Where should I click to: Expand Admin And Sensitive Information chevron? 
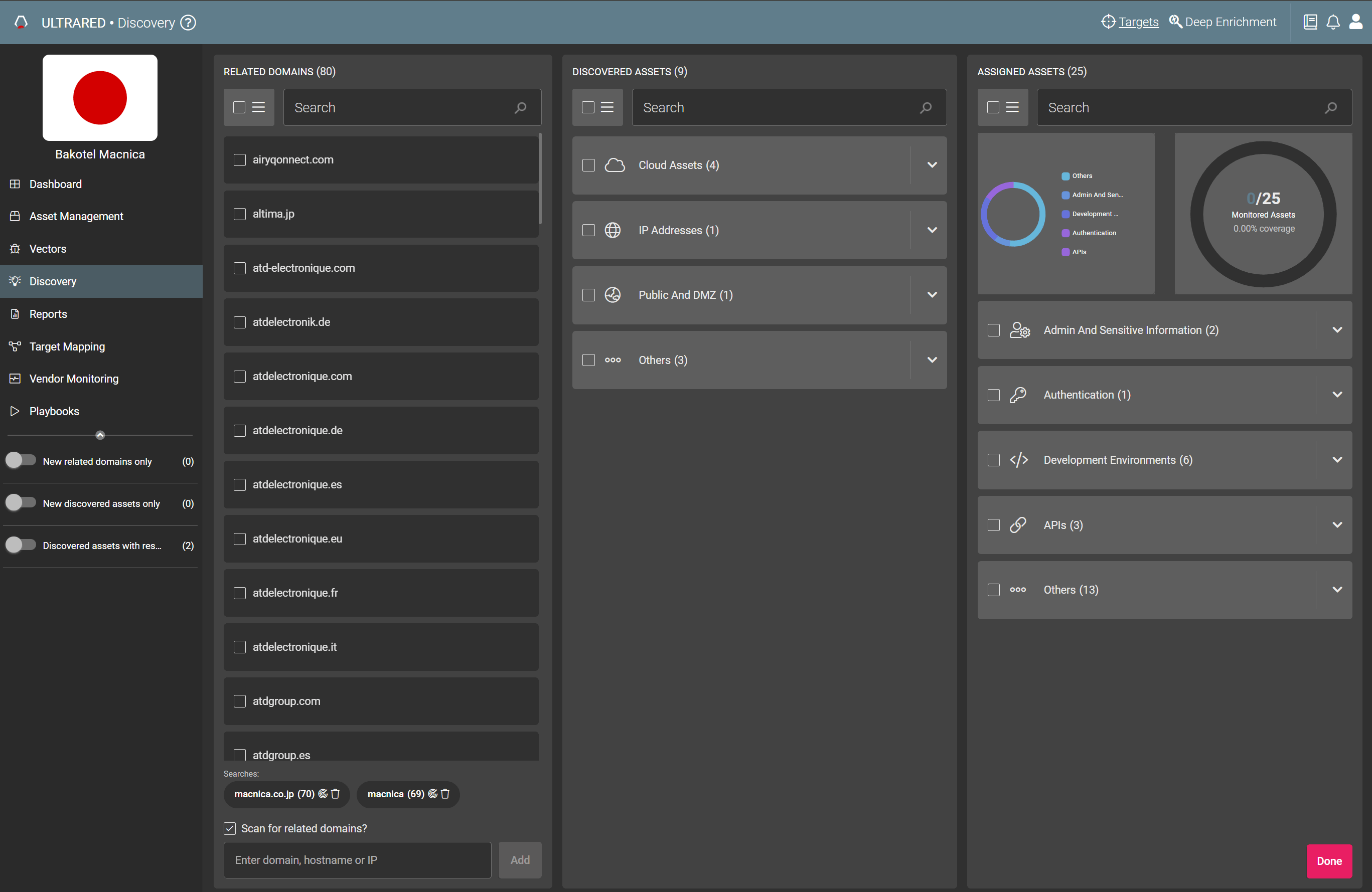[x=1337, y=330]
